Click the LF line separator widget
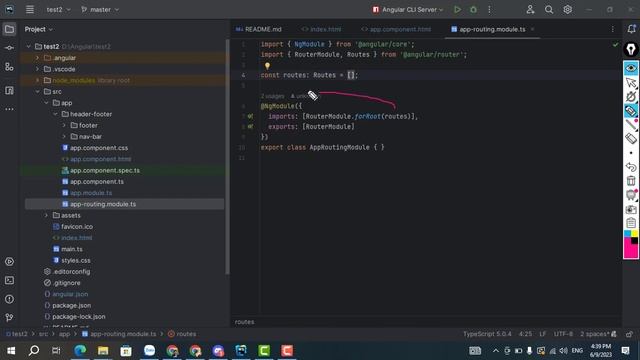The width and height of the screenshot is (640, 360). (x=542, y=334)
